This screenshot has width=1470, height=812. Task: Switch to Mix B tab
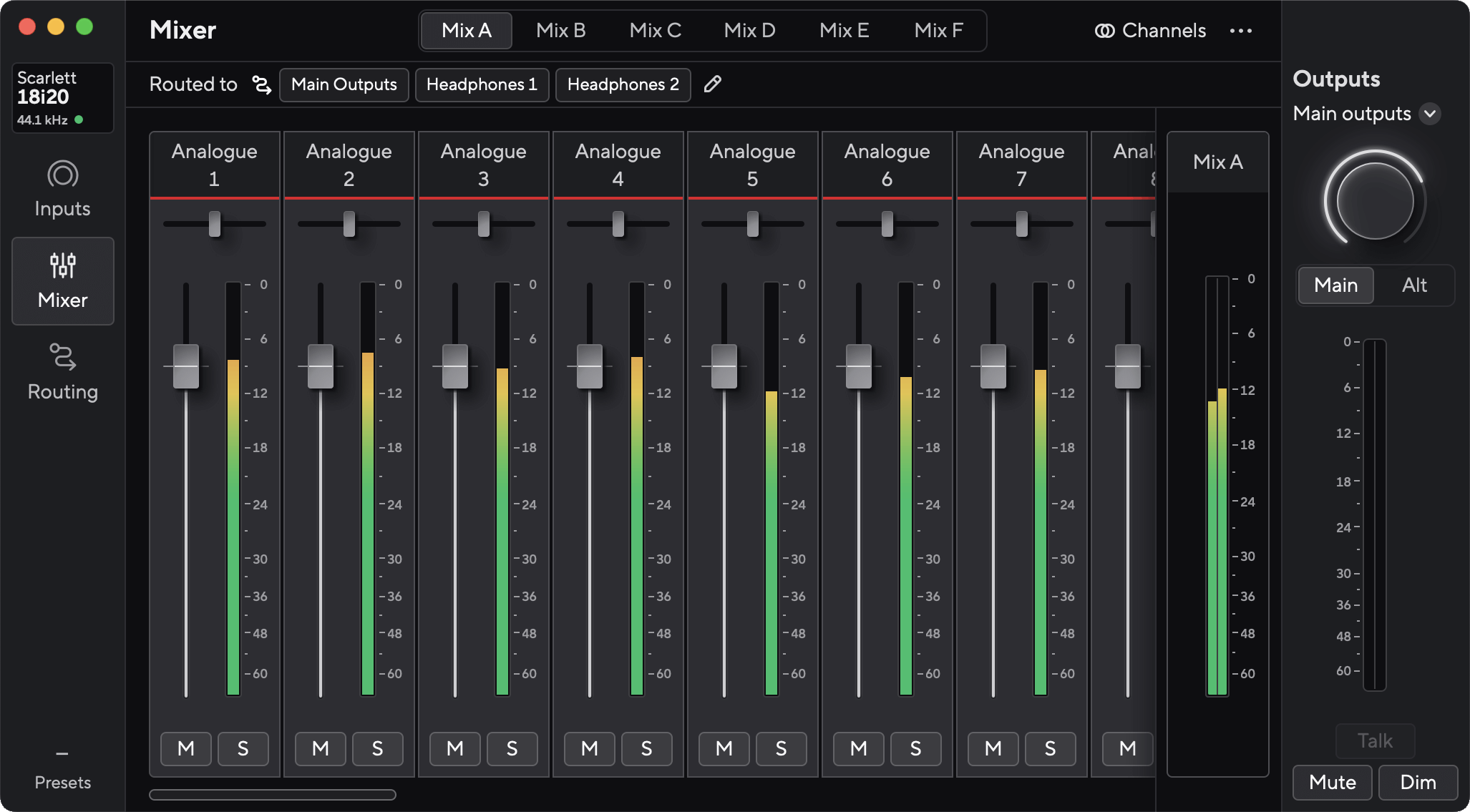click(561, 31)
